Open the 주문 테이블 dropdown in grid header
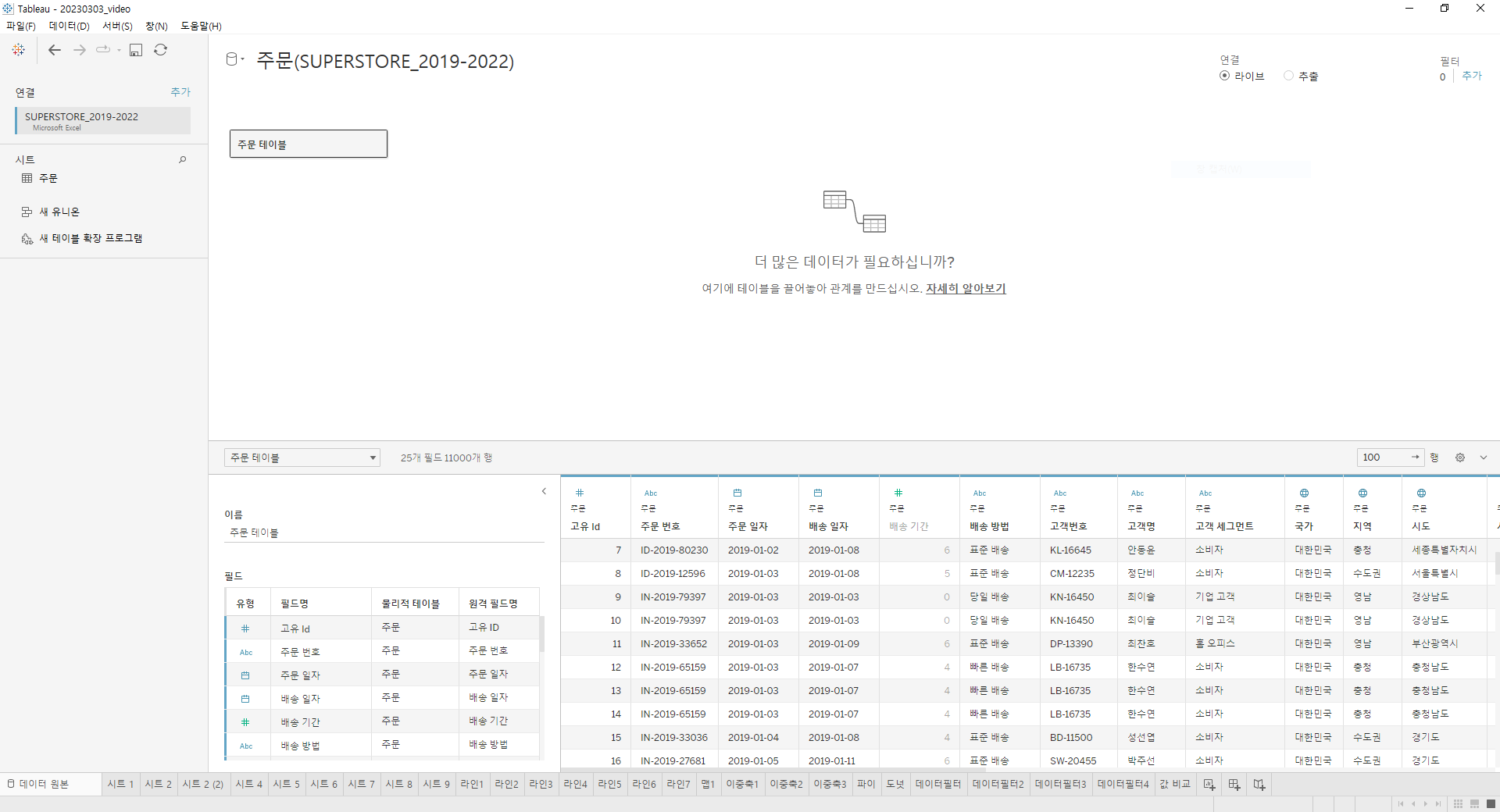 coord(302,458)
